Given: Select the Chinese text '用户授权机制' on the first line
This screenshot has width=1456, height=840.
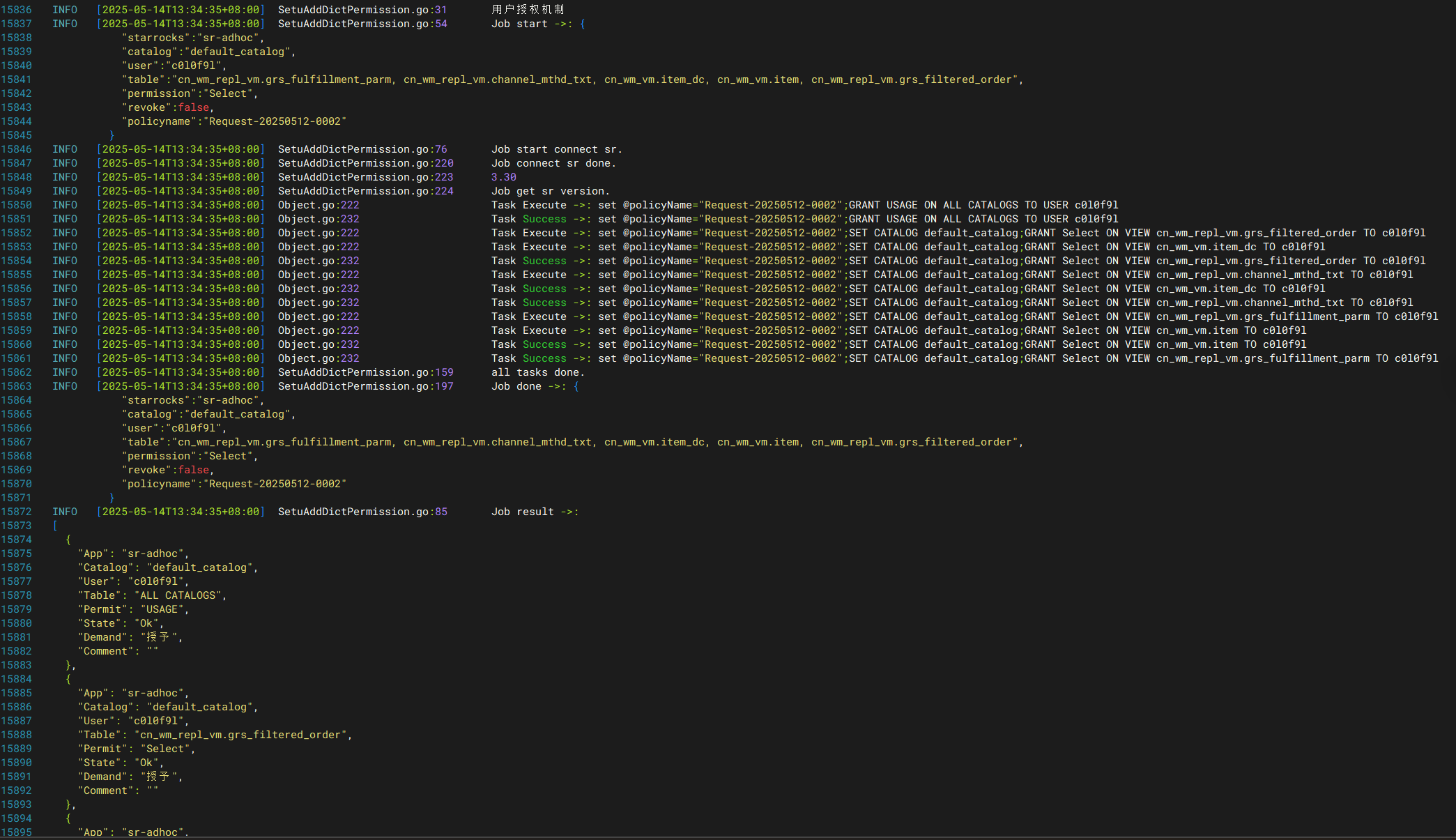Looking at the screenshot, I should coord(528,10).
